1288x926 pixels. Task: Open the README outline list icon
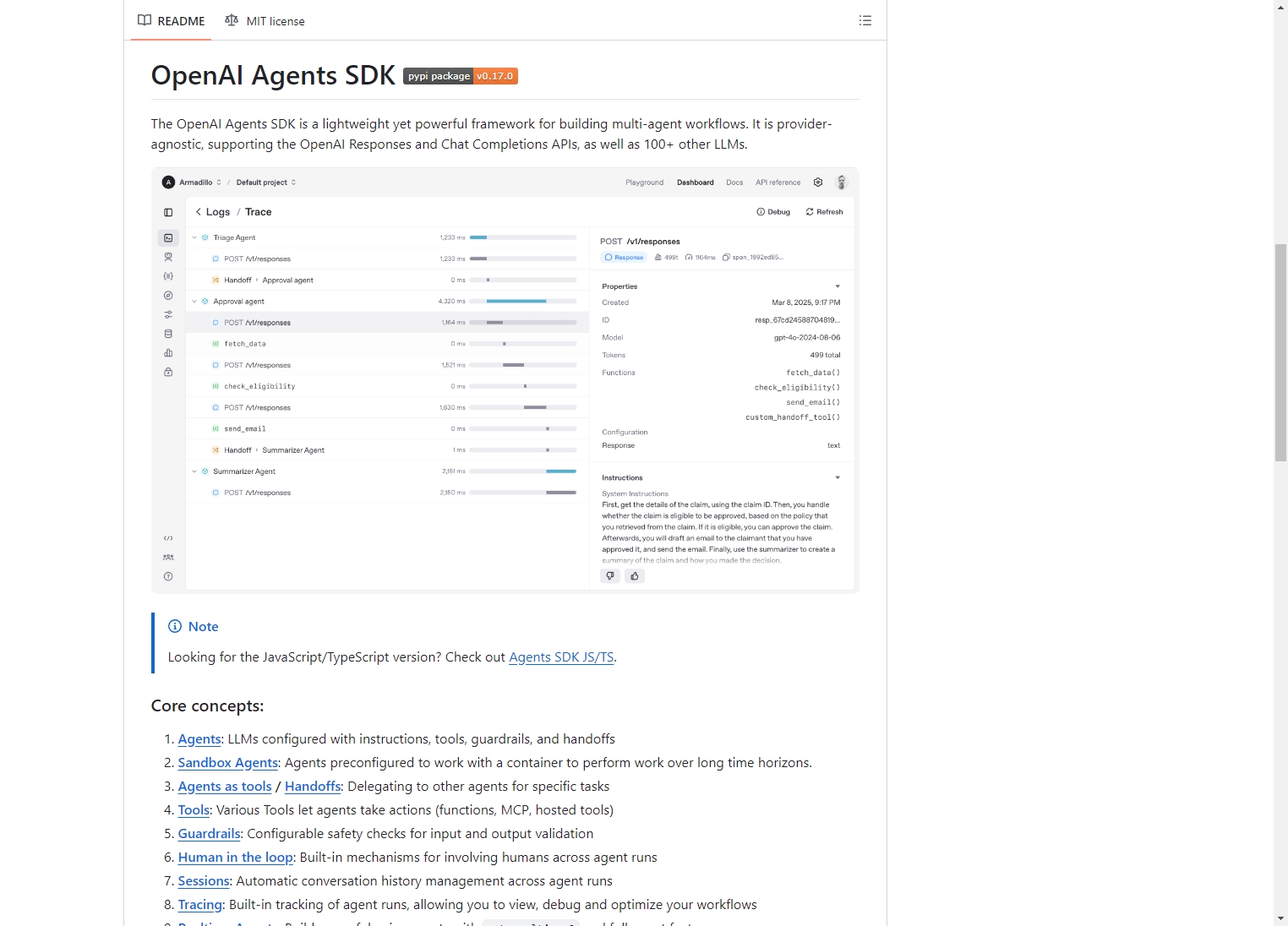[865, 20]
